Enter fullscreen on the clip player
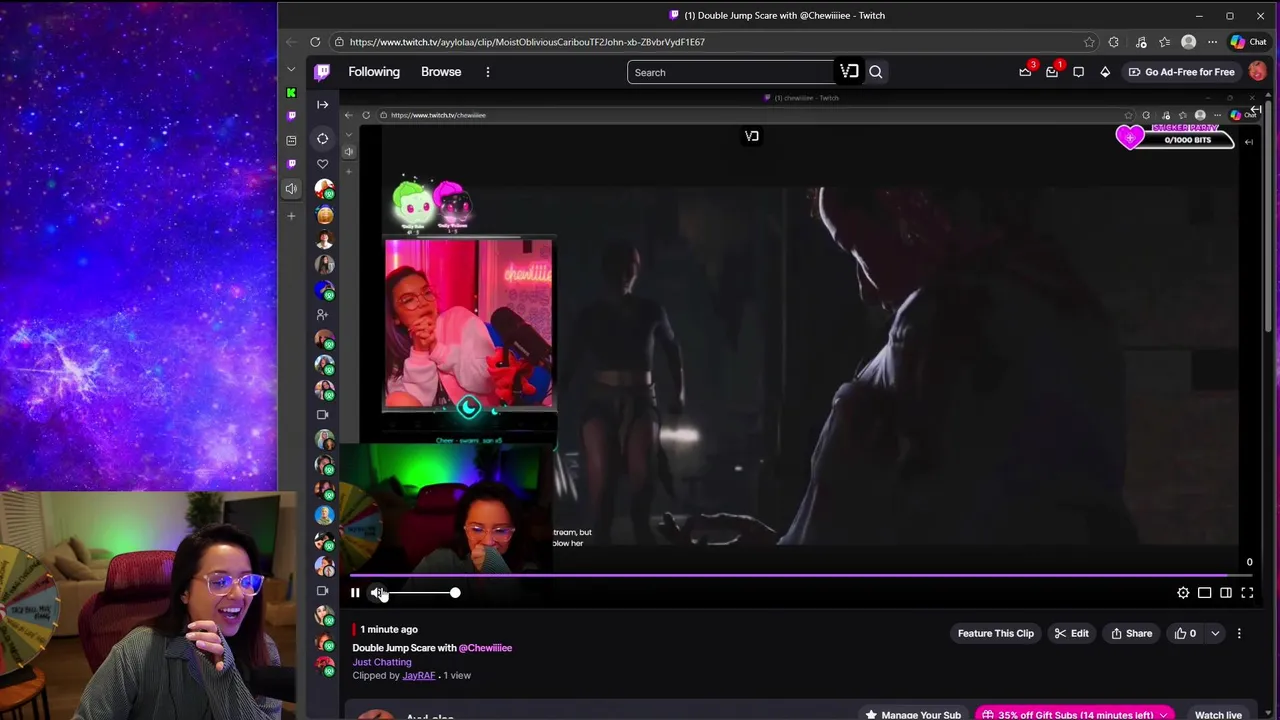 click(x=1247, y=593)
